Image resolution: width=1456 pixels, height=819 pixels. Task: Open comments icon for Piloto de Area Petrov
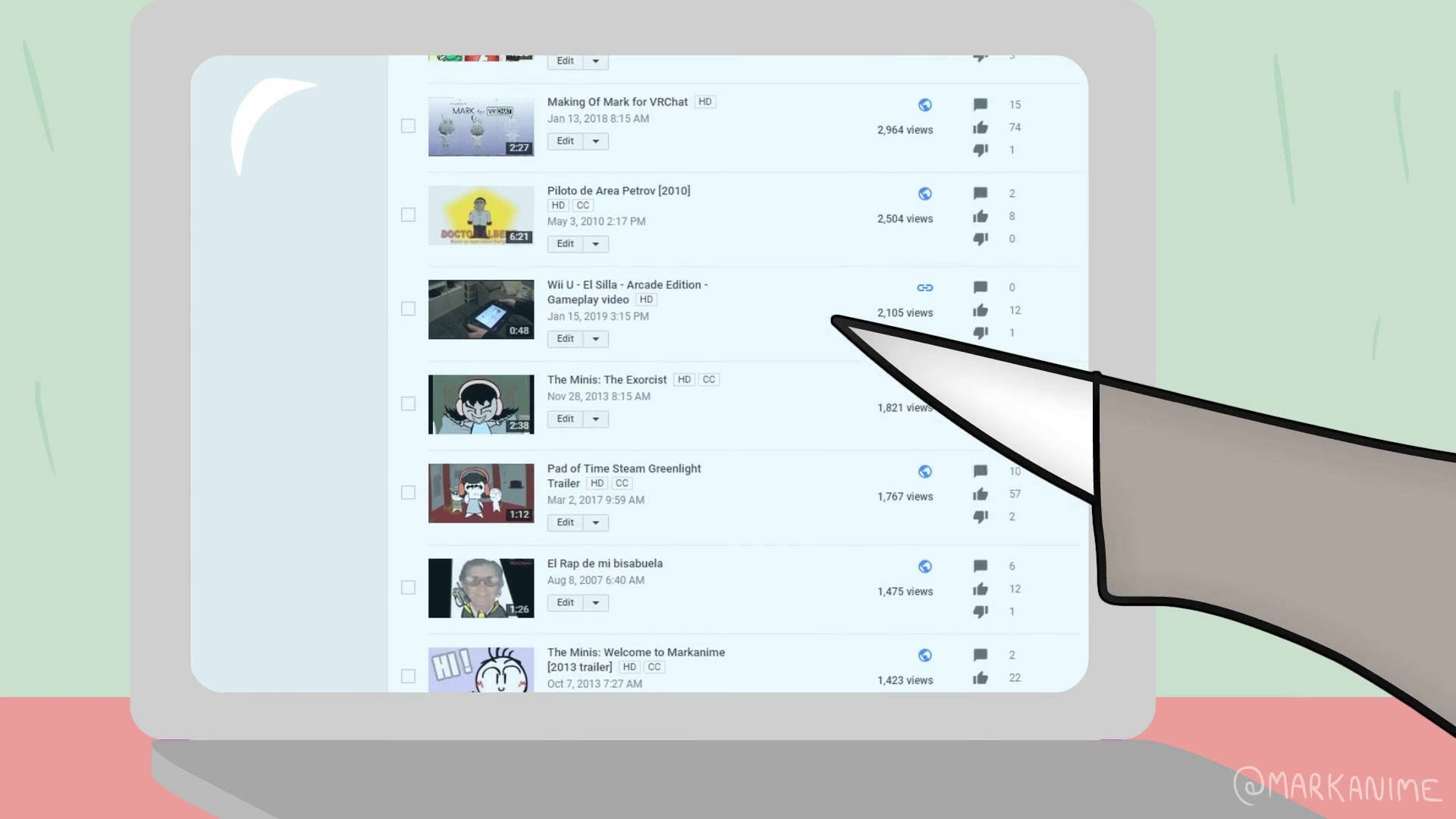coord(980,193)
